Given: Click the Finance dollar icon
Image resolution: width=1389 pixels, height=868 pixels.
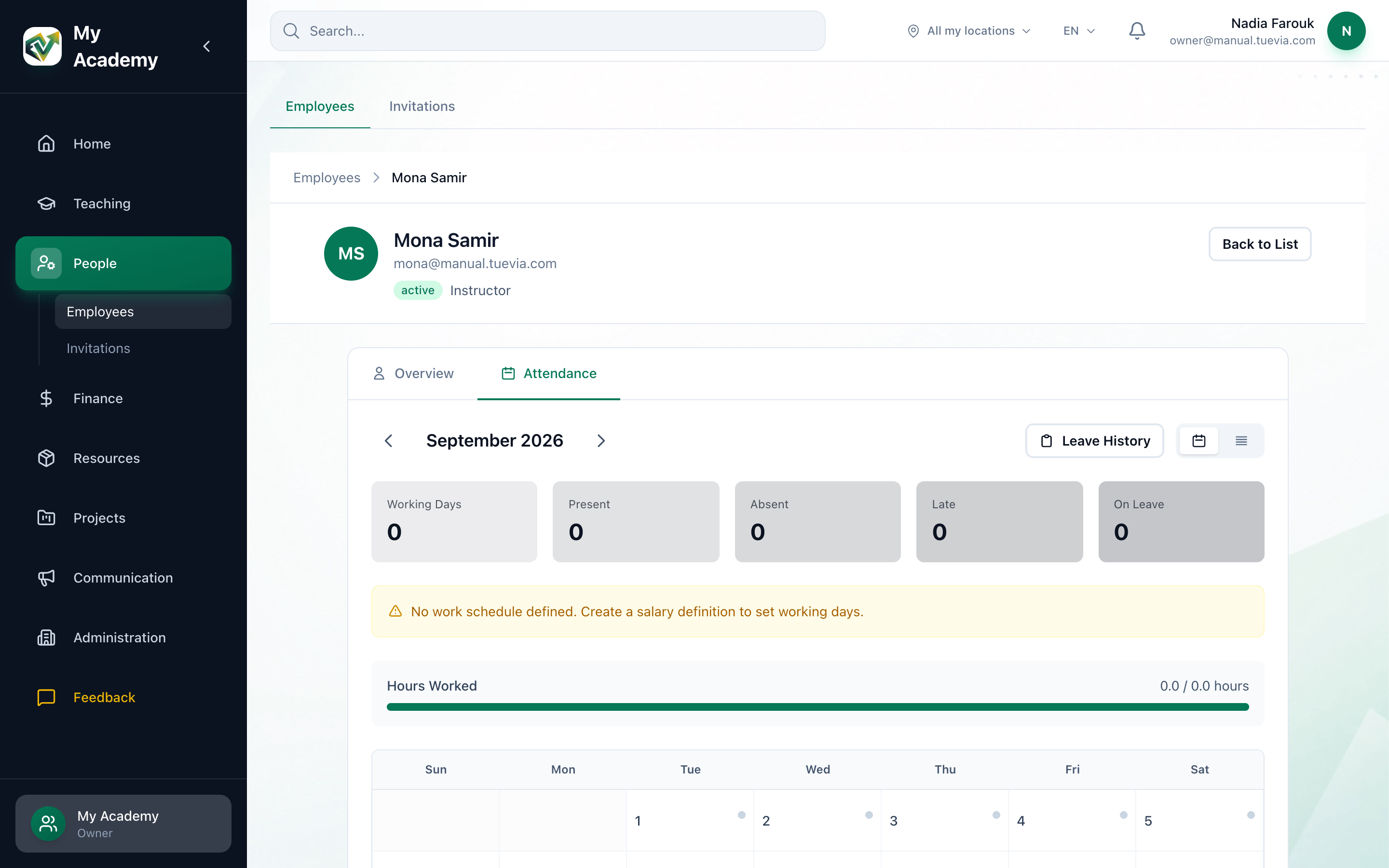Looking at the screenshot, I should 46,398.
